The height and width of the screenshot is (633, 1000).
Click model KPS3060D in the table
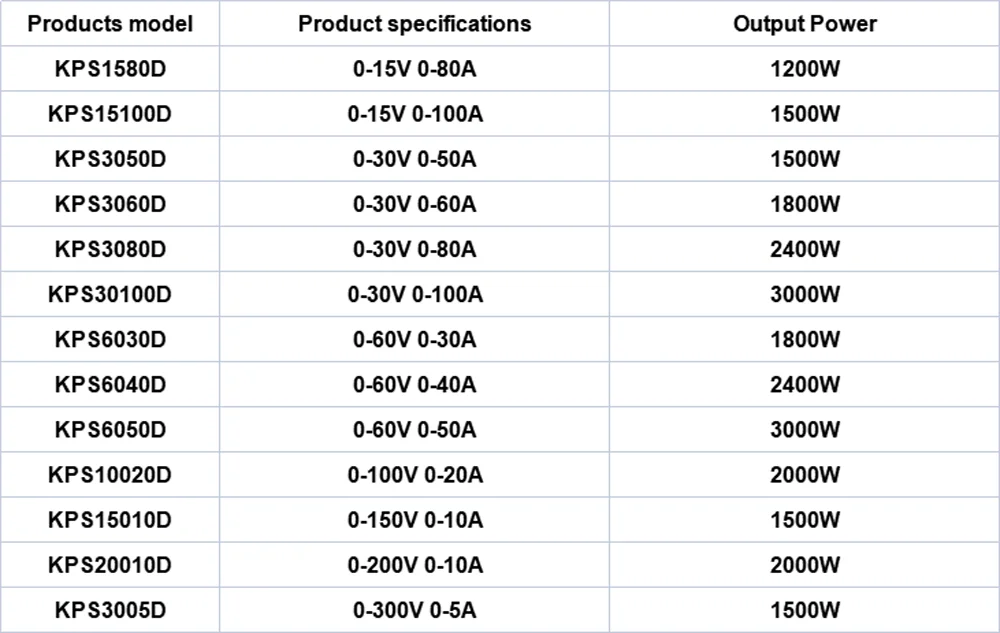click(x=110, y=205)
